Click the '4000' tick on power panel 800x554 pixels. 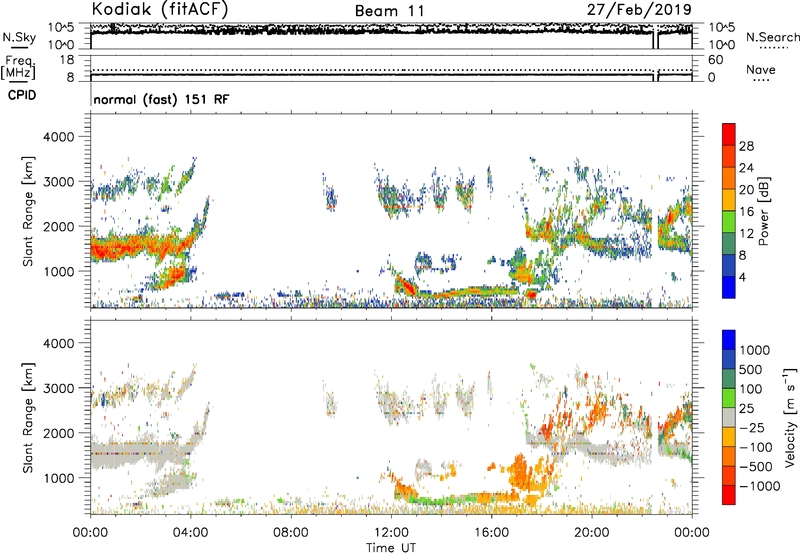pyautogui.click(x=59, y=137)
